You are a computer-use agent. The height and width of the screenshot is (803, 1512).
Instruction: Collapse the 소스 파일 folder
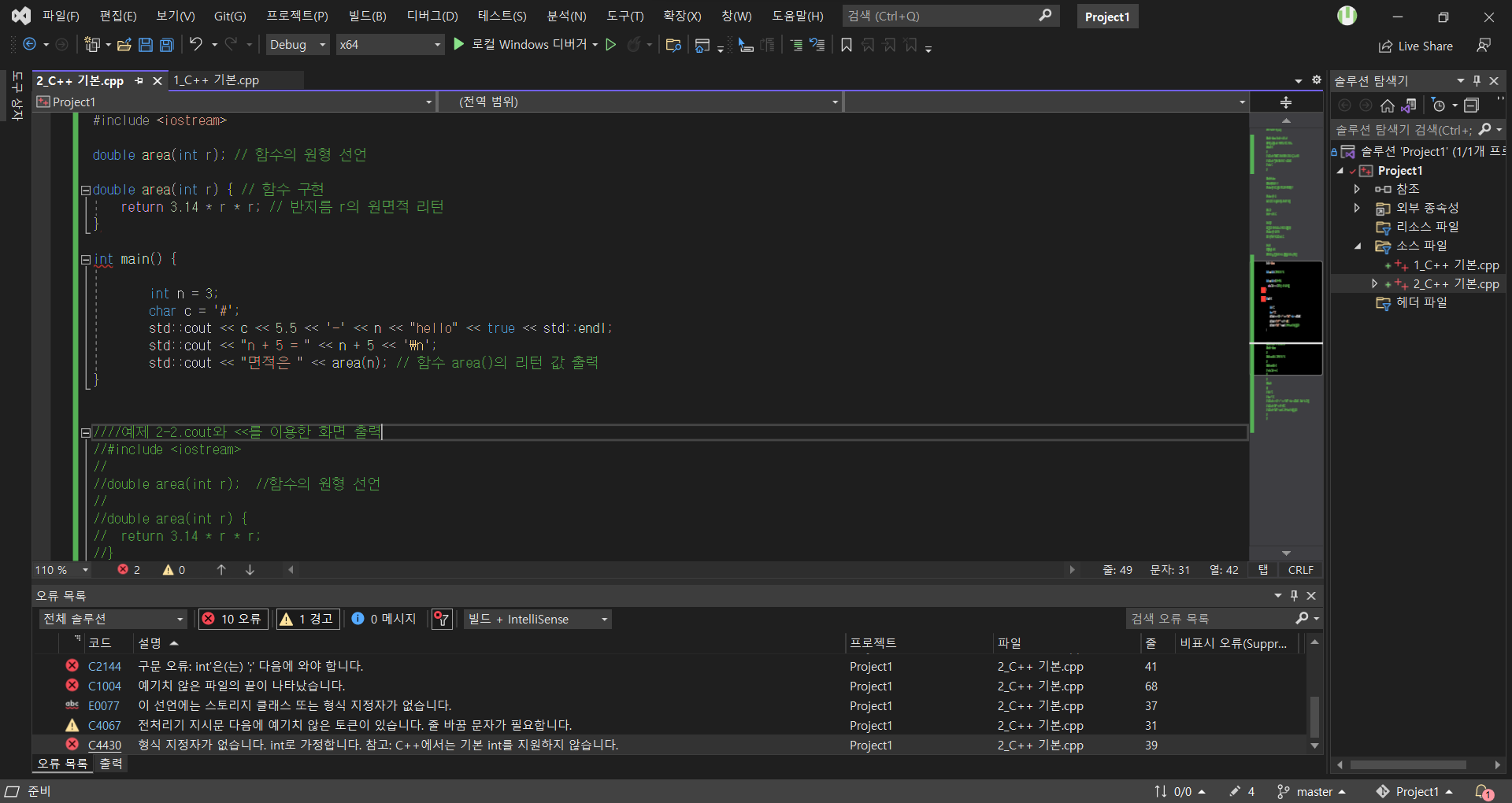tap(1358, 246)
